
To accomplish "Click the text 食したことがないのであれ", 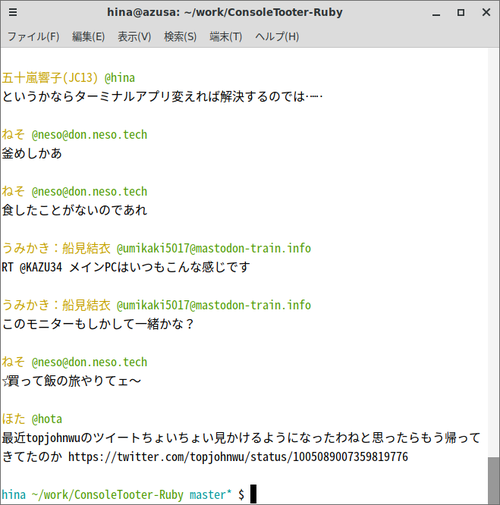I will coord(74,210).
